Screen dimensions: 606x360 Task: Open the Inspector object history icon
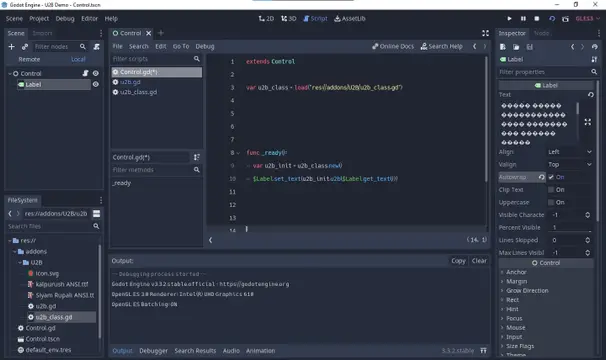pyautogui.click(x=594, y=47)
